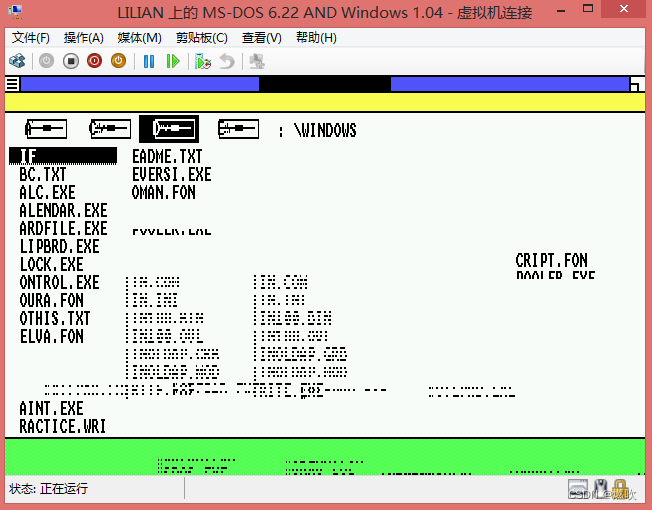Image resolution: width=652 pixels, height=510 pixels.
Task: Click the 状态: 正在运行 status text
Action: click(48, 488)
